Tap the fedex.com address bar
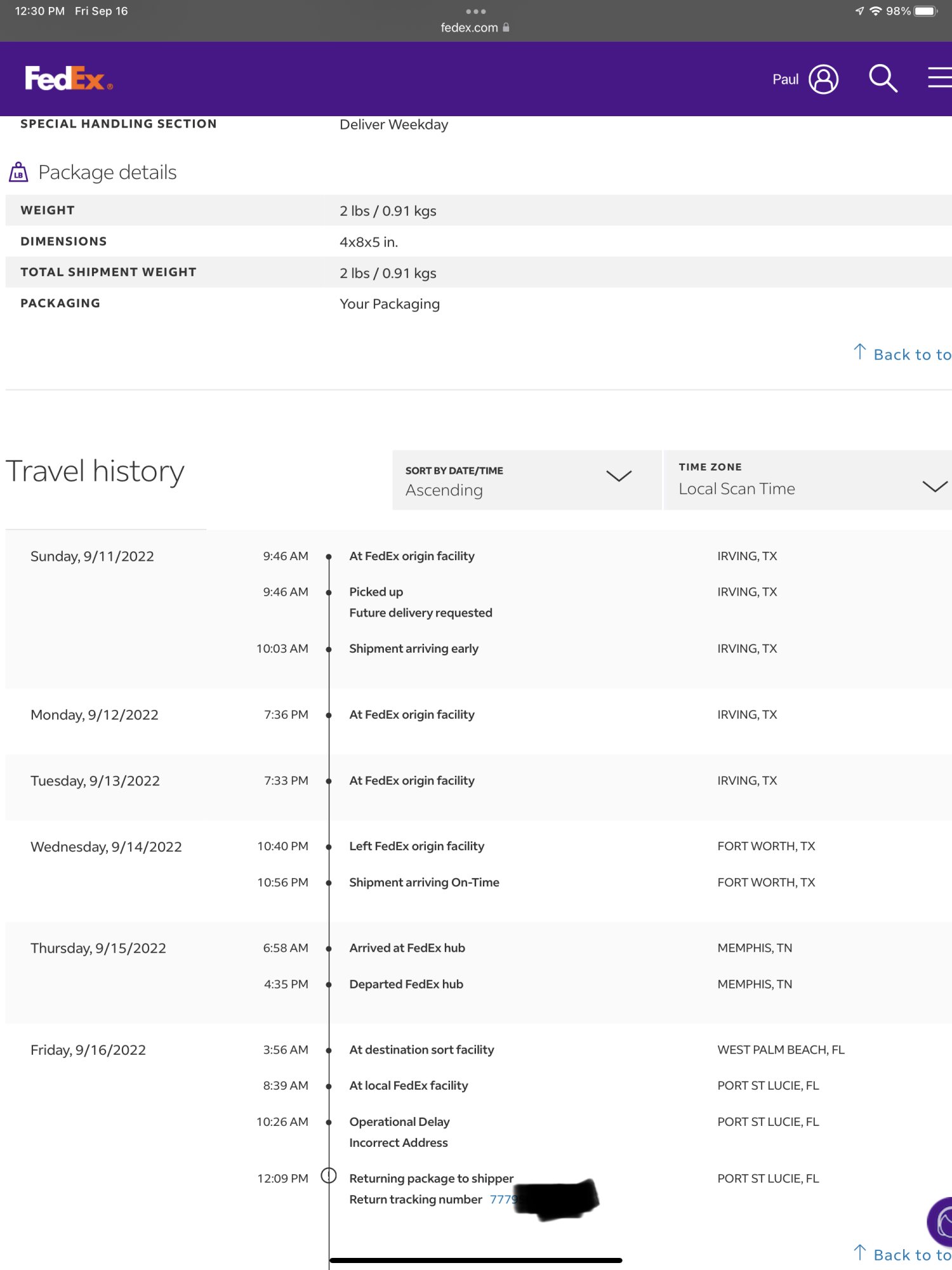 tap(470, 27)
